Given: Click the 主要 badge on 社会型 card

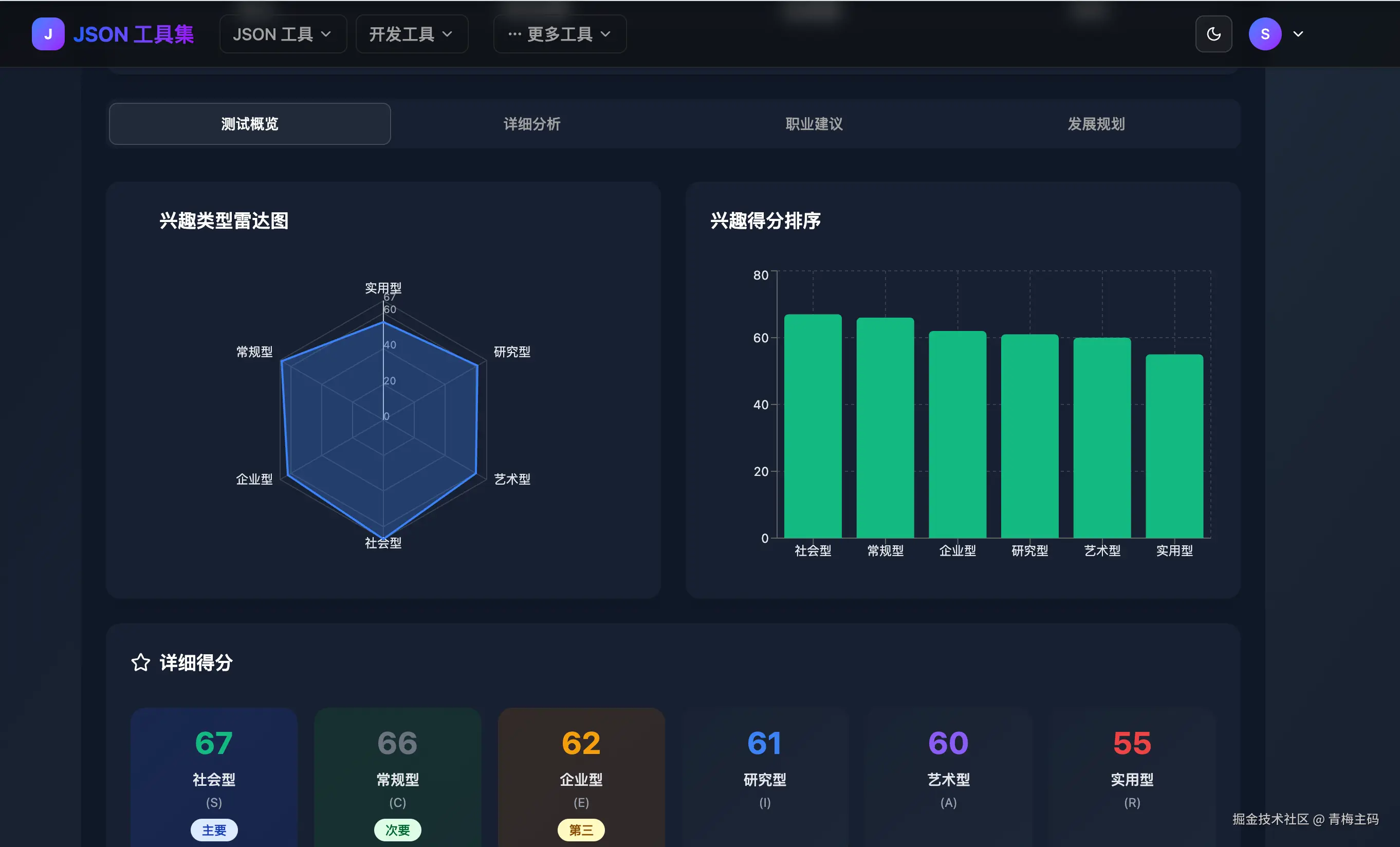Looking at the screenshot, I should click(214, 830).
